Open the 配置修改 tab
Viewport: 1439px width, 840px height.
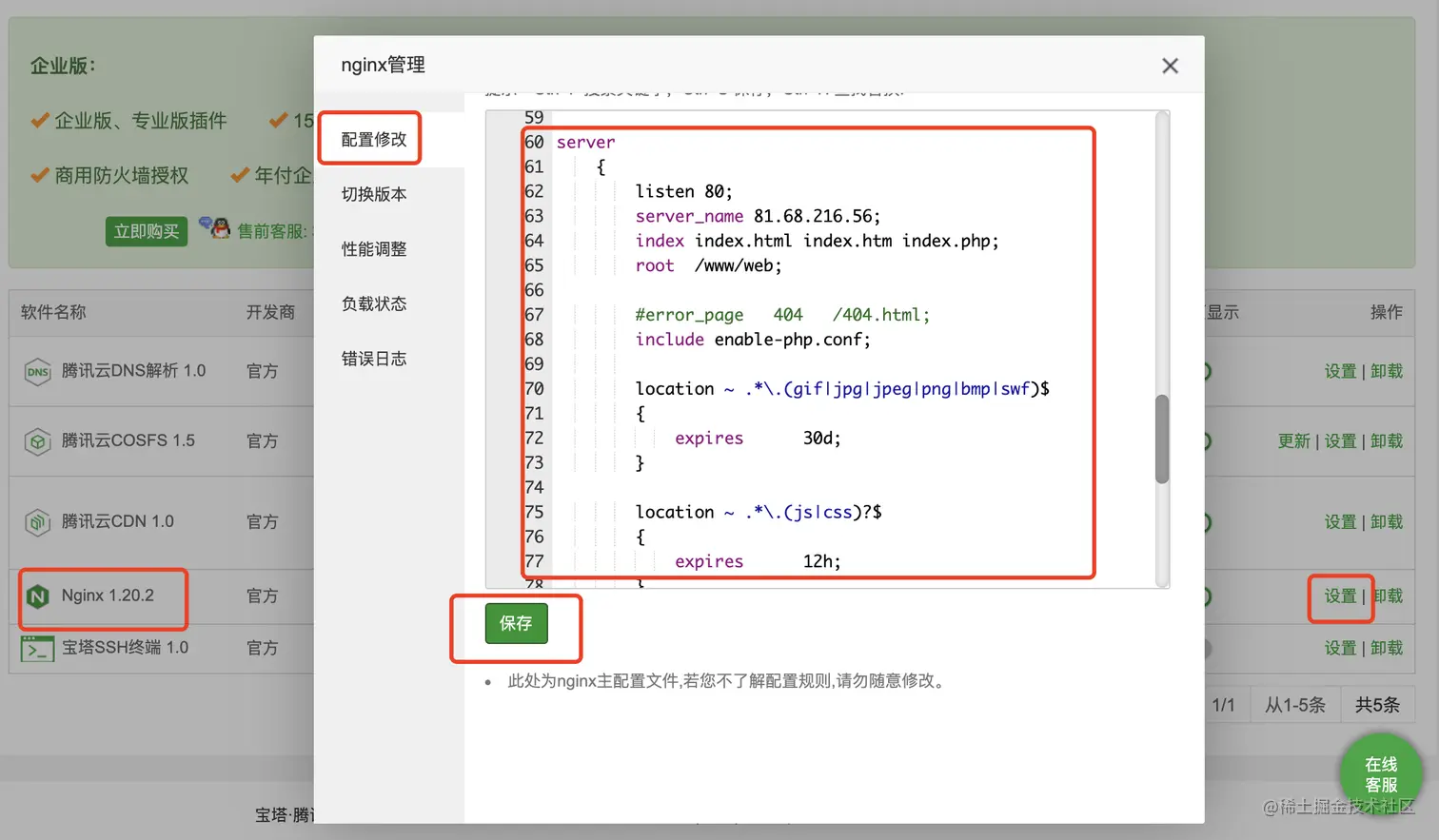[x=374, y=139]
